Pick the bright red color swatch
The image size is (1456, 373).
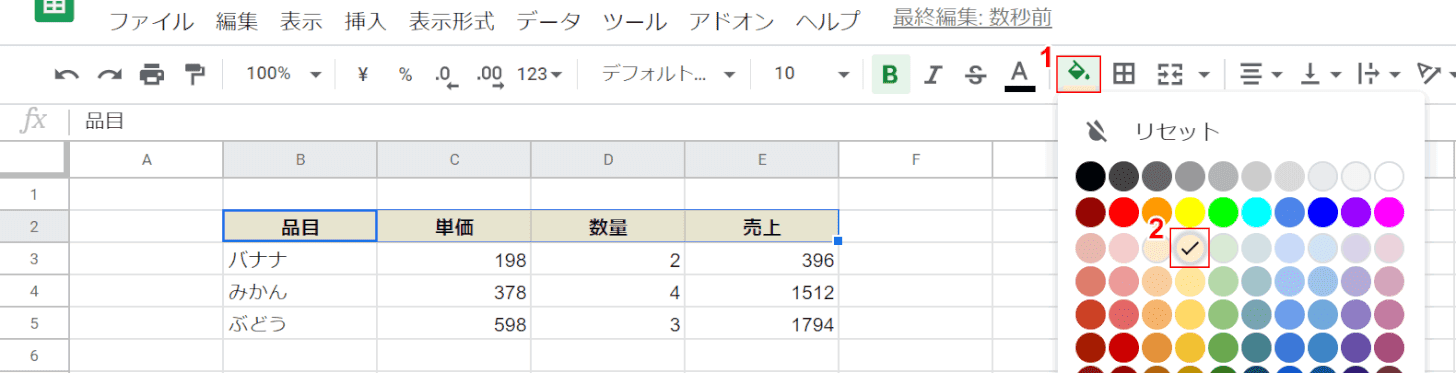[1124, 212]
